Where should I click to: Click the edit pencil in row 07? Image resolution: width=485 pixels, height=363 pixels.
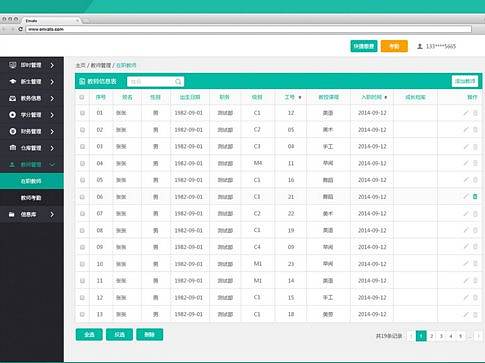coord(466,213)
